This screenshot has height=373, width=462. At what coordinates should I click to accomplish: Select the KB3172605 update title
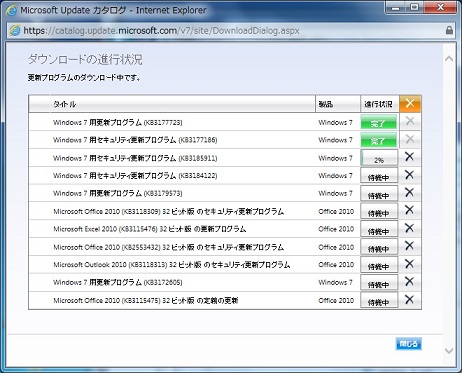point(118,282)
